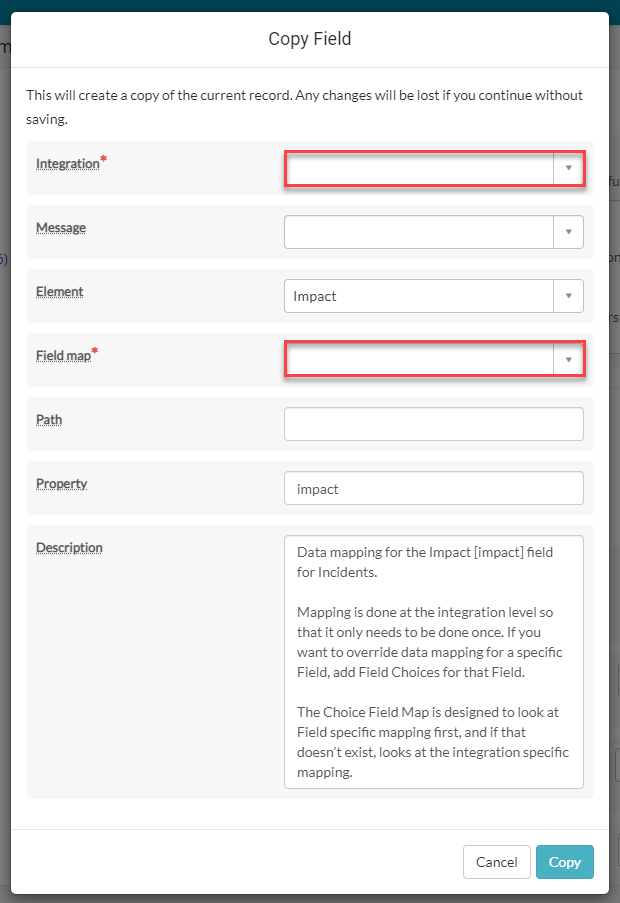Viewport: 620px width, 903px height.
Task: Expand the Message dropdown arrow
Action: click(x=568, y=232)
